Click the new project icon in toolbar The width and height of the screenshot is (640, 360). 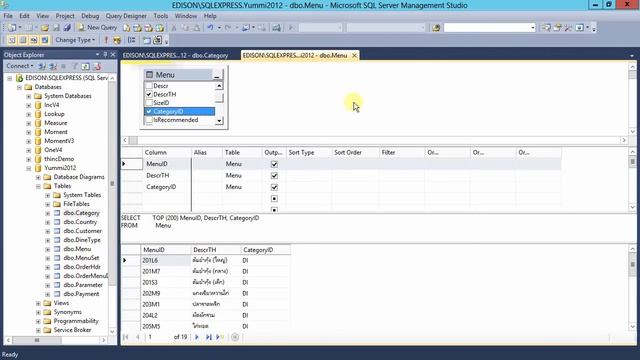click(x=12, y=28)
